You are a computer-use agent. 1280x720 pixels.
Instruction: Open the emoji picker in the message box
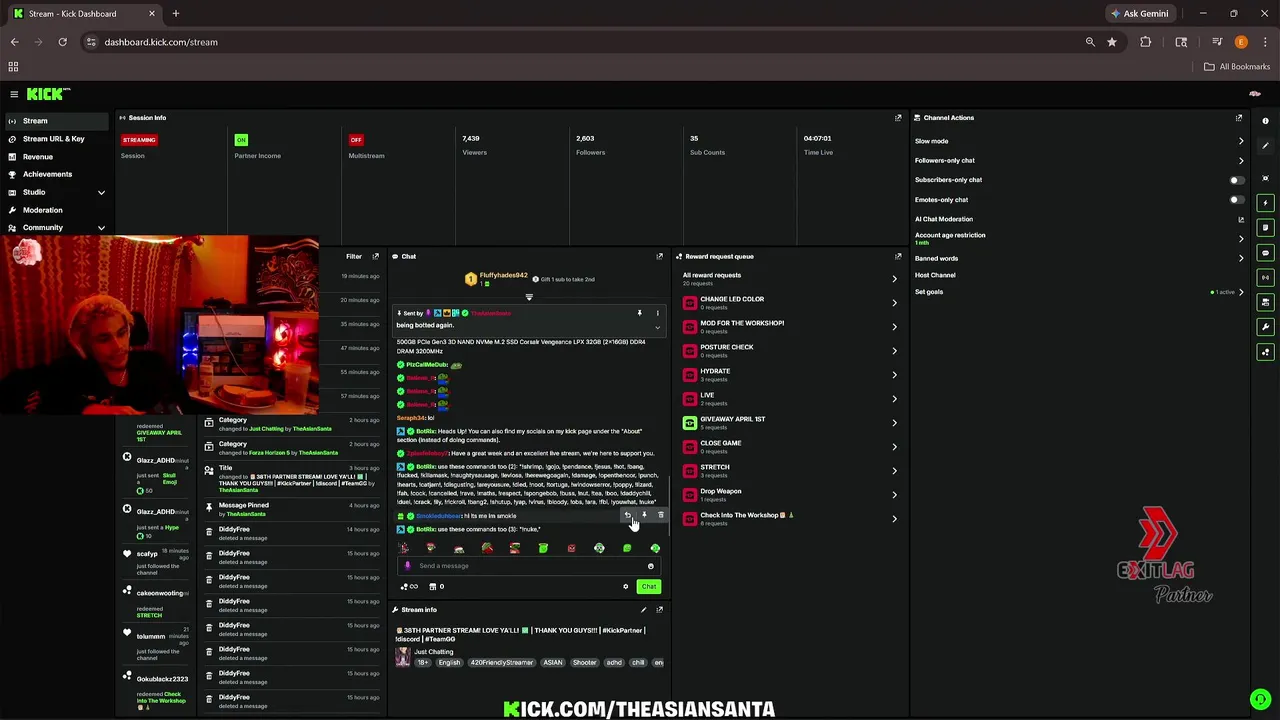pos(650,566)
